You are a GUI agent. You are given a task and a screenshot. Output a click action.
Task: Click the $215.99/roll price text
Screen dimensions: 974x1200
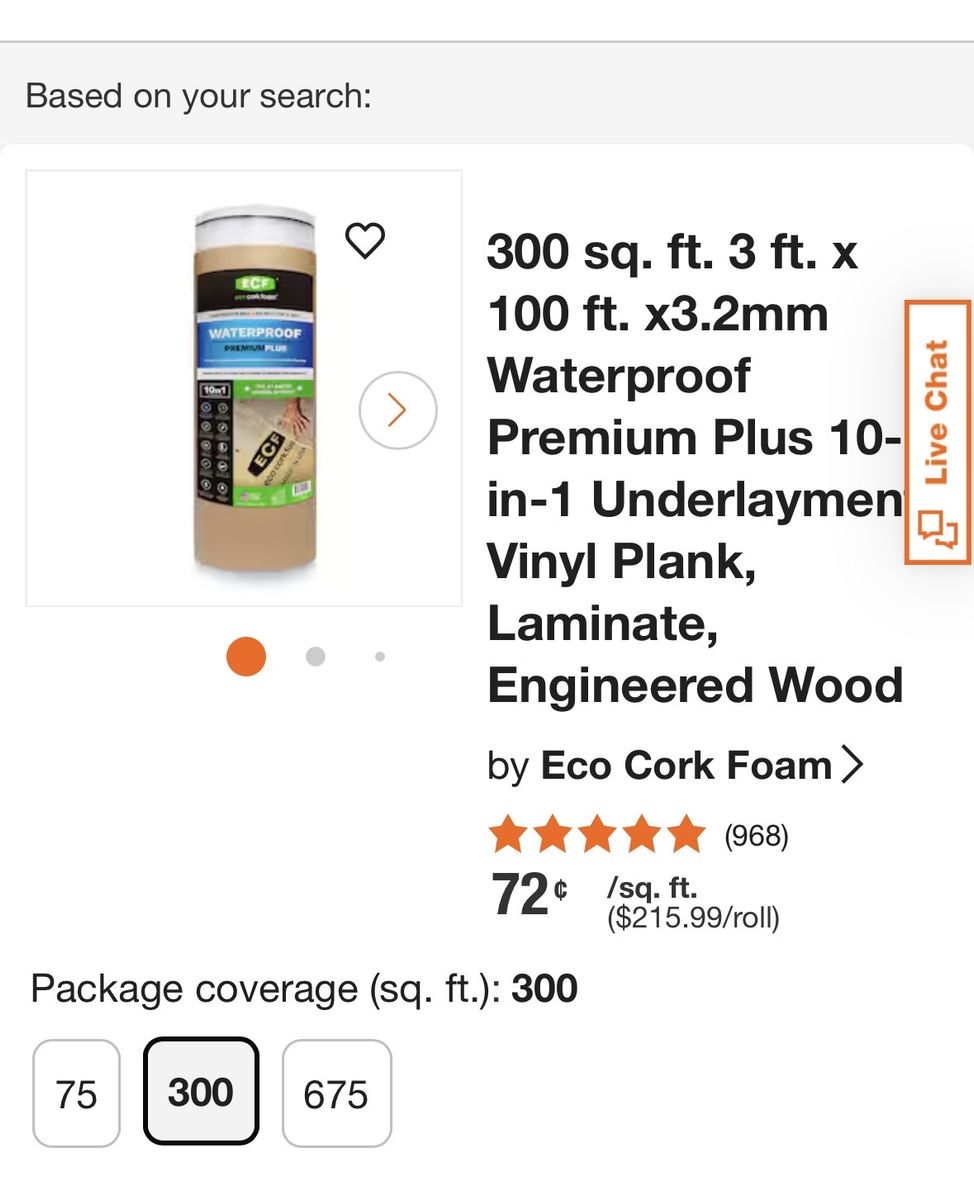[692, 918]
